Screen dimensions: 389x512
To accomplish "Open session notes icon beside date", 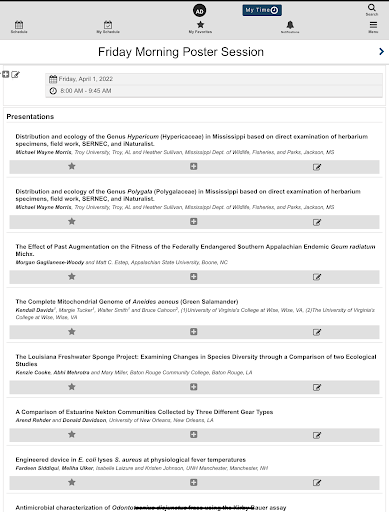I will (15, 75).
